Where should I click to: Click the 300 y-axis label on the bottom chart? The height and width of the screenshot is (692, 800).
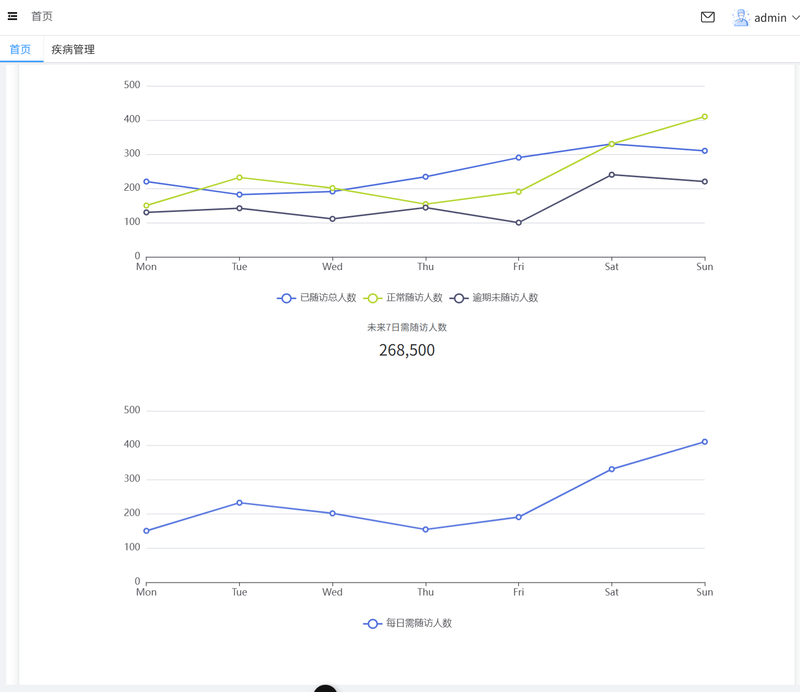pyautogui.click(x=132, y=479)
